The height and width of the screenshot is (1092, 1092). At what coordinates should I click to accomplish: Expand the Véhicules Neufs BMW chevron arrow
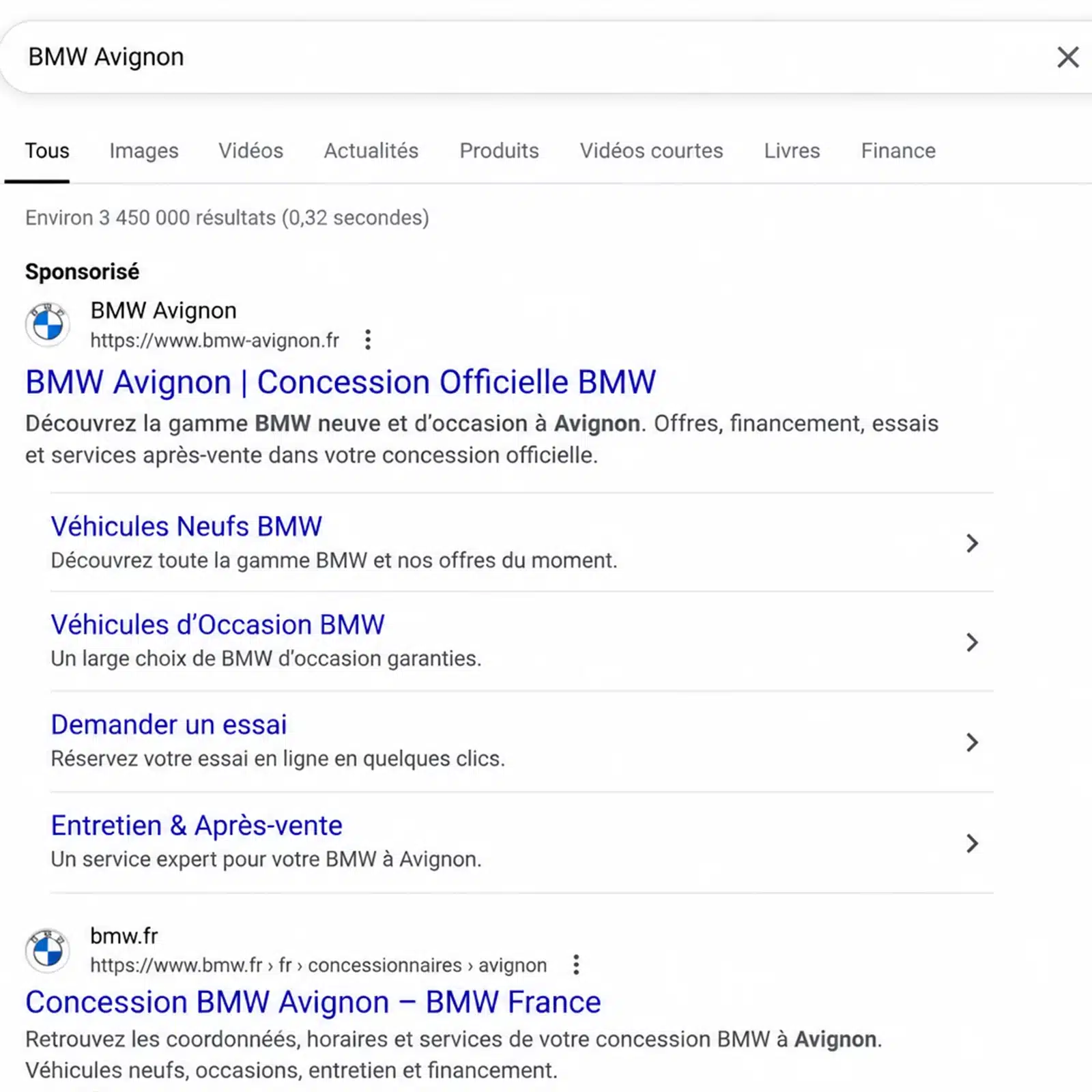pyautogui.click(x=972, y=543)
